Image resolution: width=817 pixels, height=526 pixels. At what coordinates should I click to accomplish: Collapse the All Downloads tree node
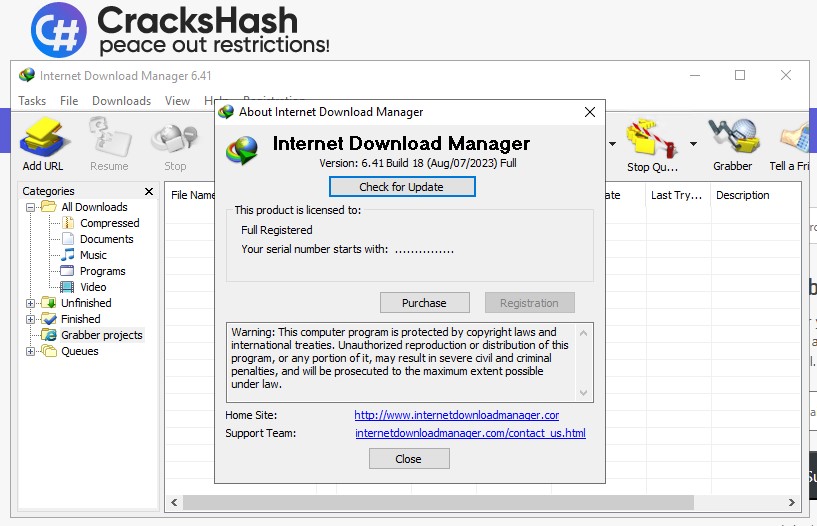[30, 207]
